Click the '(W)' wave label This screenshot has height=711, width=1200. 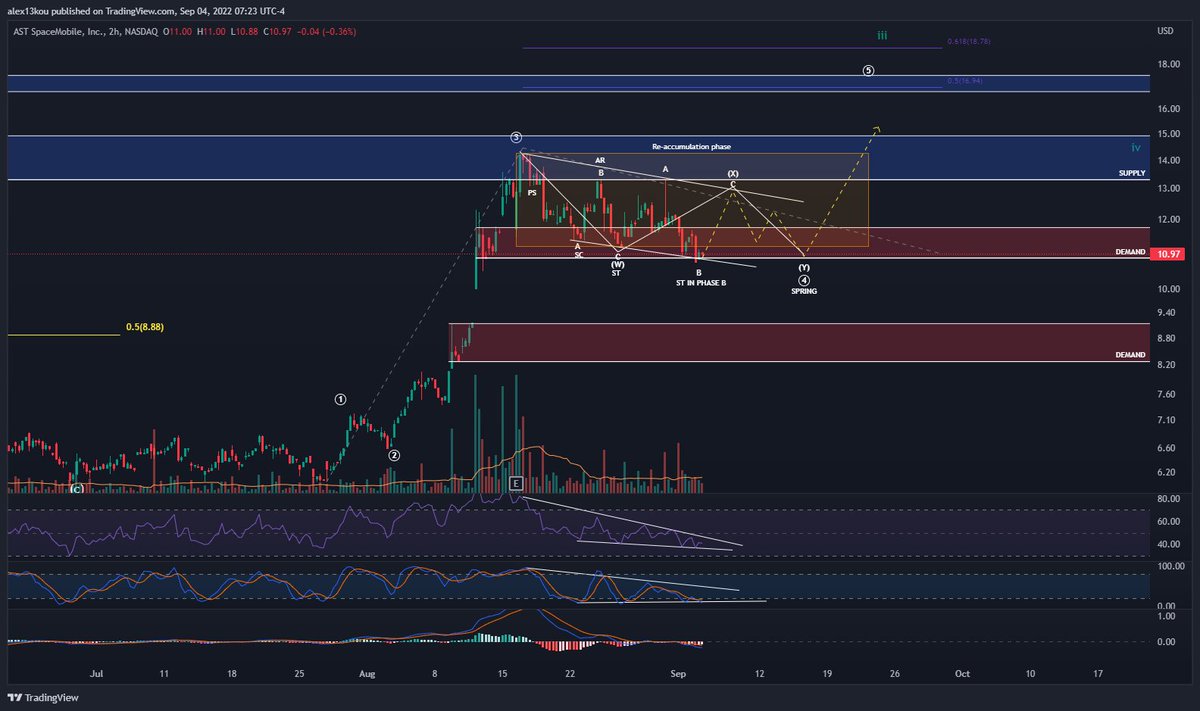point(617,264)
